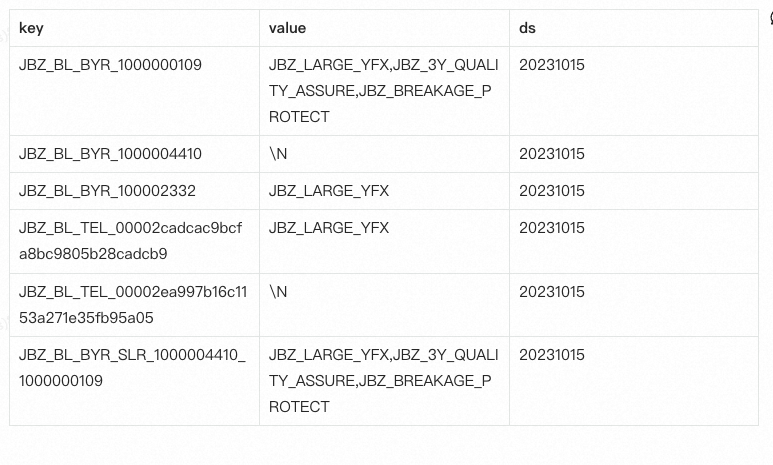Select ds 20231015 in JBZ_BL_BYR_100002332 row
773x465 pixels.
coord(552,191)
